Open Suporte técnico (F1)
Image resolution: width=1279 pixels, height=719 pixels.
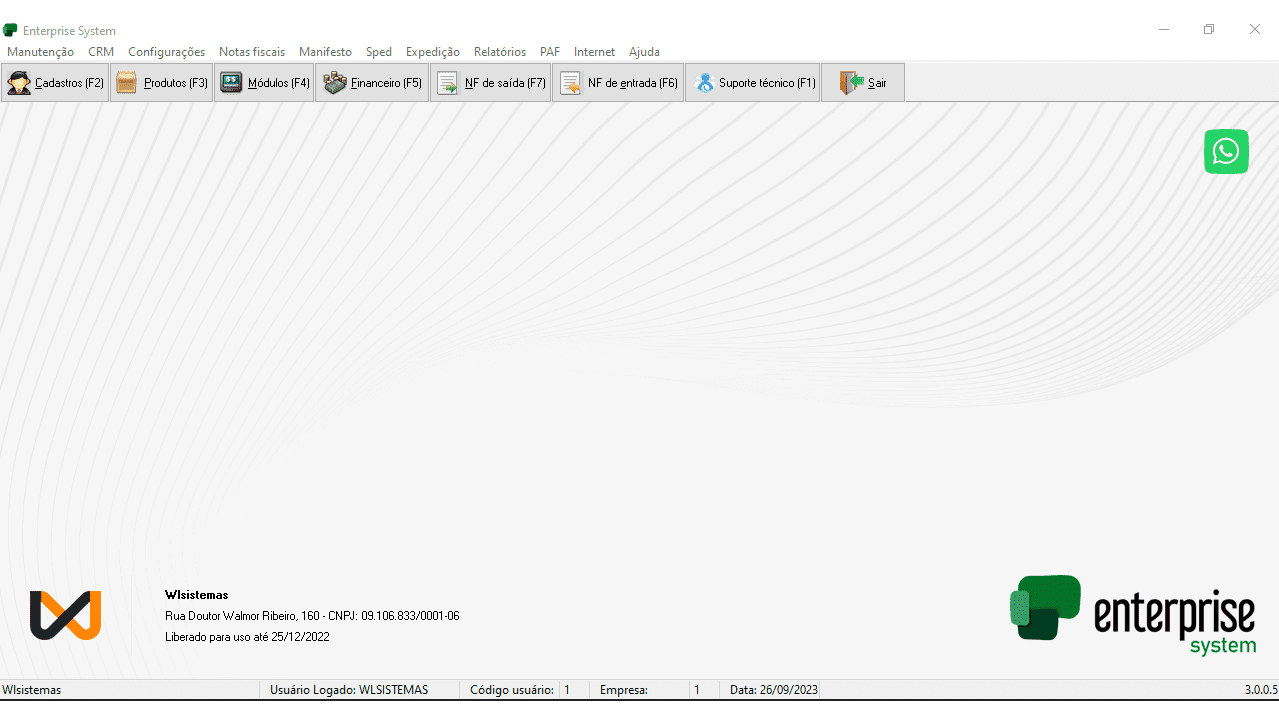(752, 83)
